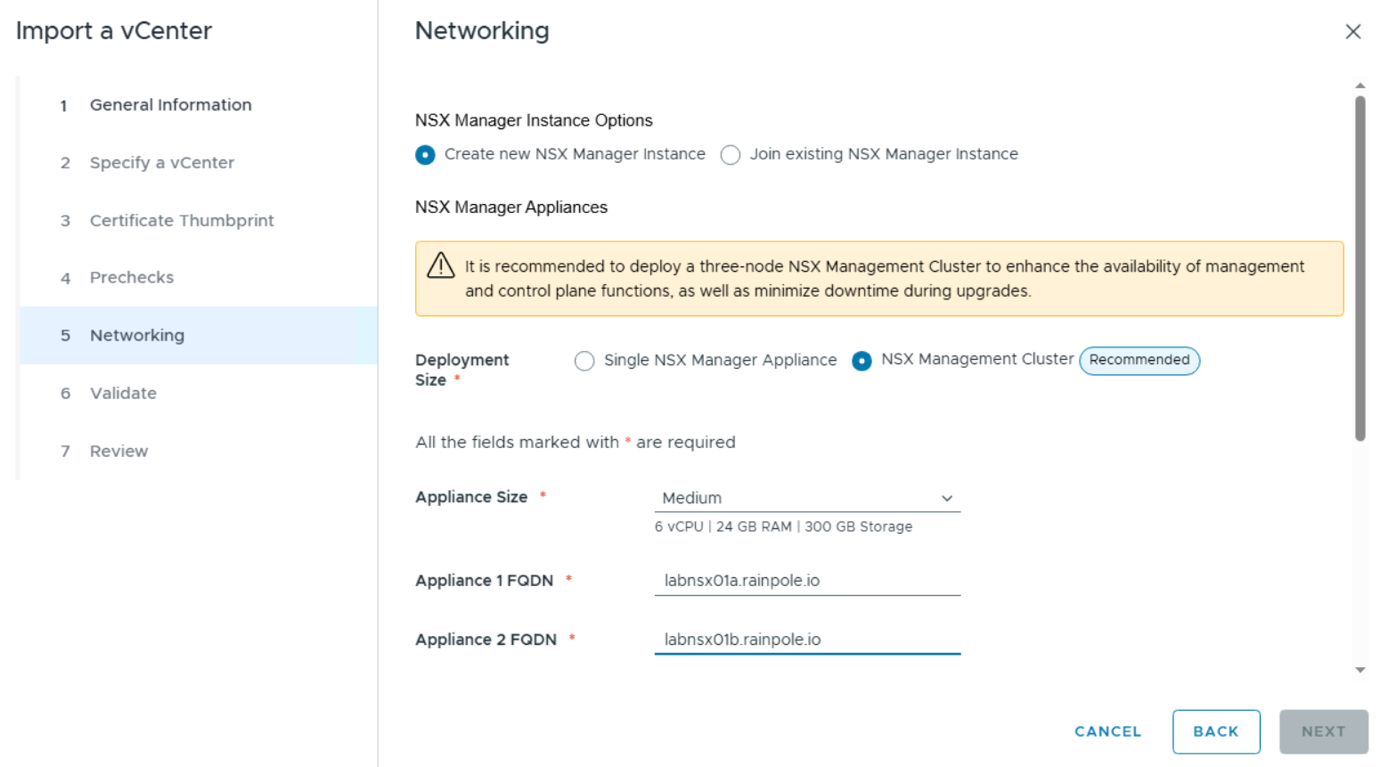Jump to the Review step

[x=118, y=450]
